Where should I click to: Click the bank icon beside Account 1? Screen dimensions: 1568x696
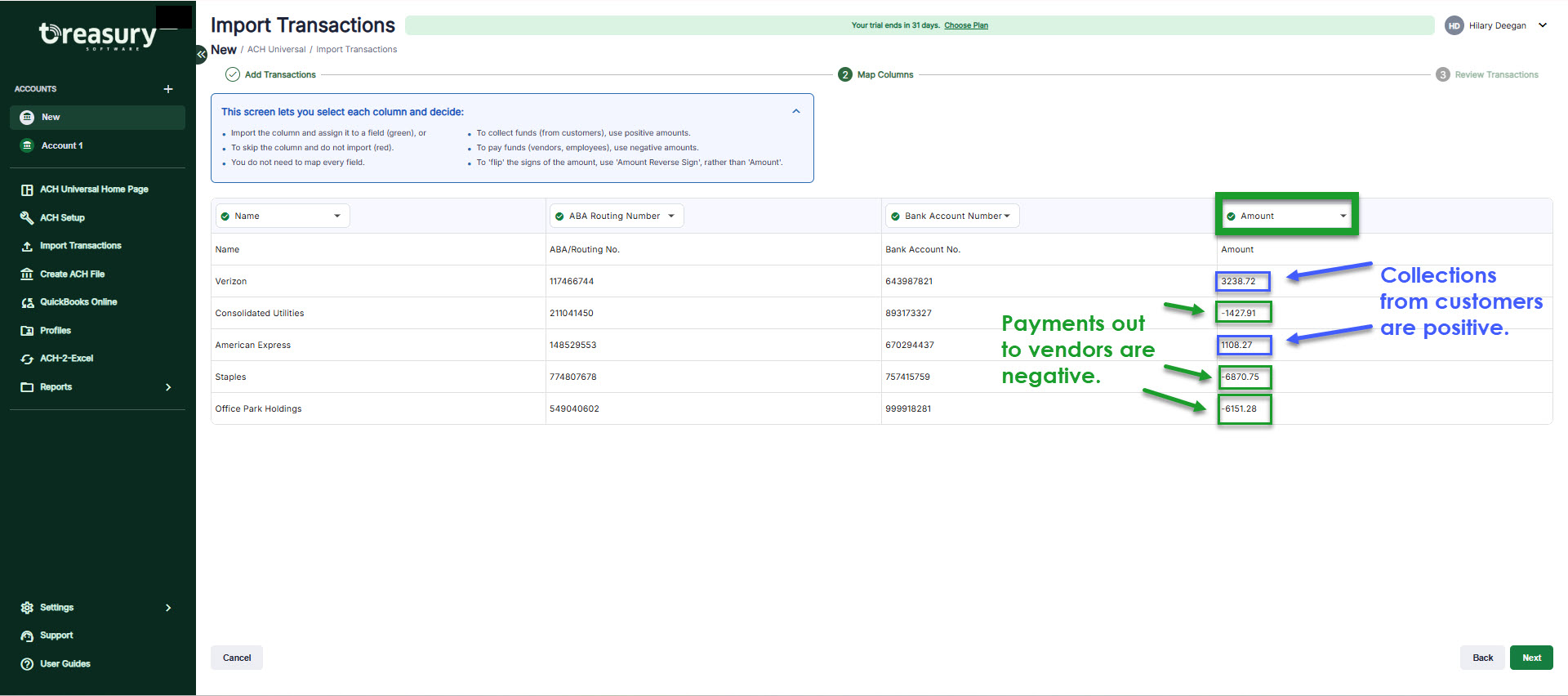pos(27,145)
